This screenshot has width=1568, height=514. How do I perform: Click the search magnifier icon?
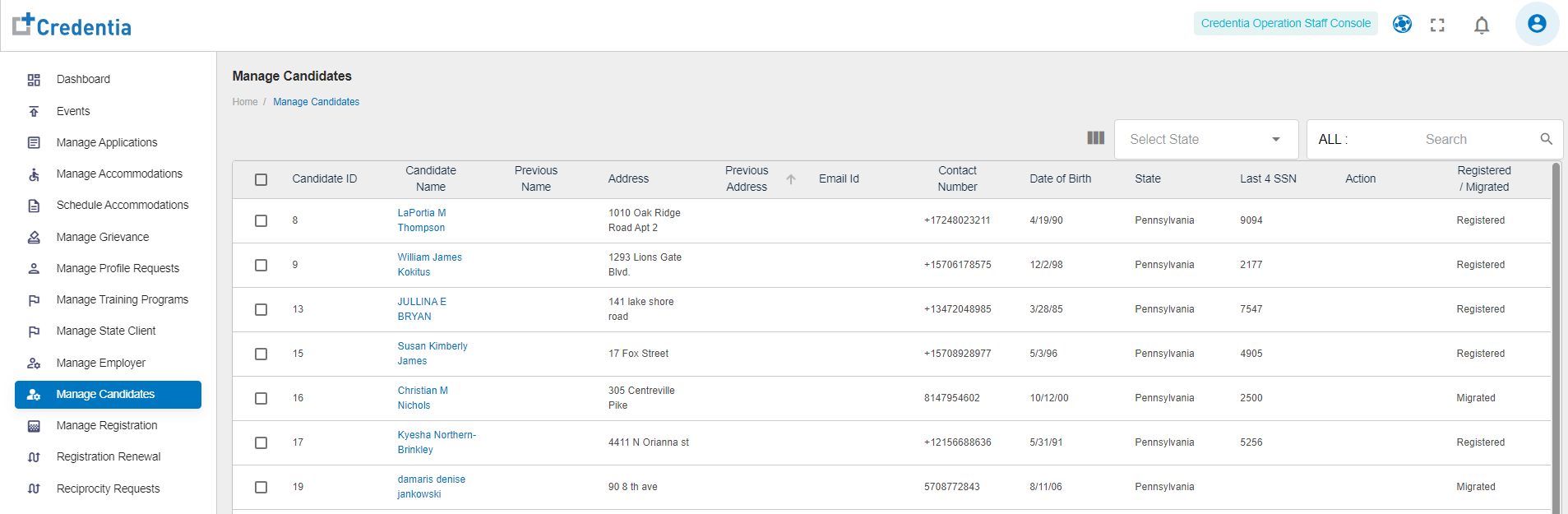(1546, 139)
